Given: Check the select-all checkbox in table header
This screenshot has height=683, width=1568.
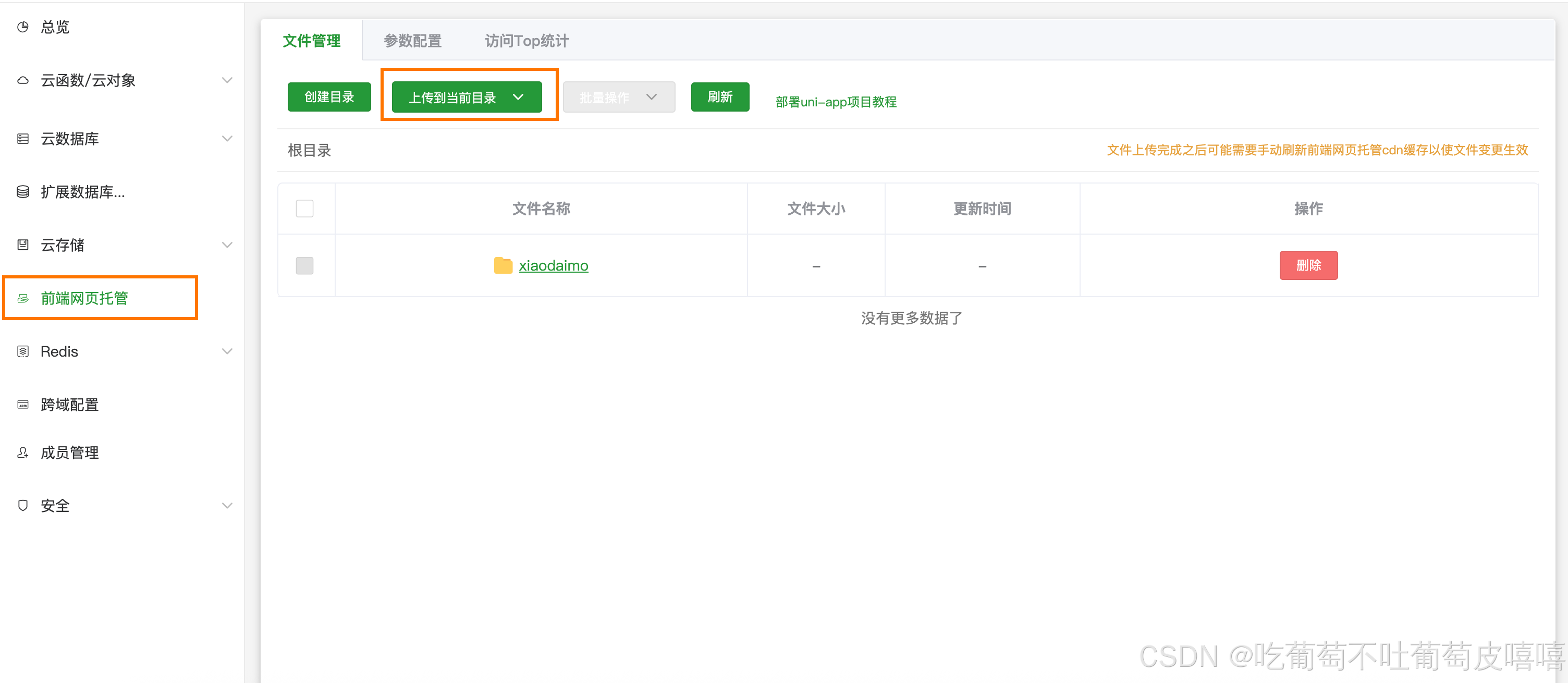Looking at the screenshot, I should [305, 208].
